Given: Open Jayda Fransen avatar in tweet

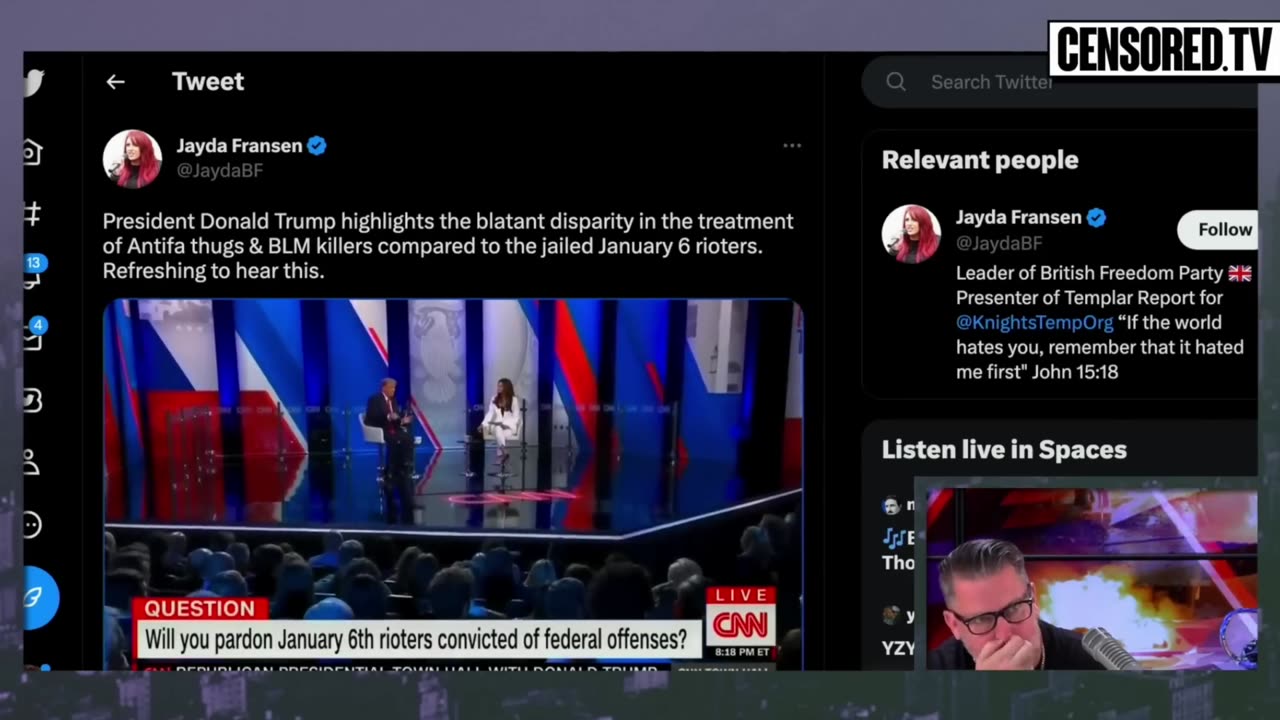Looking at the screenshot, I should [x=132, y=158].
